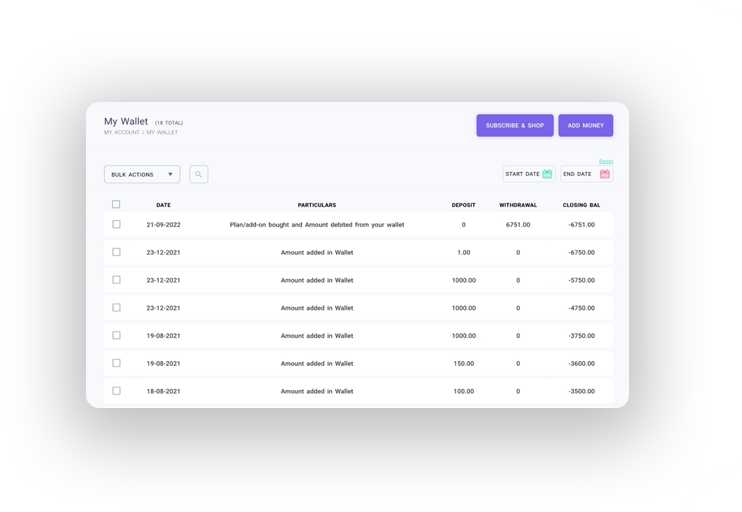
Task: Click the Start Date field
Action: pyautogui.click(x=522, y=174)
